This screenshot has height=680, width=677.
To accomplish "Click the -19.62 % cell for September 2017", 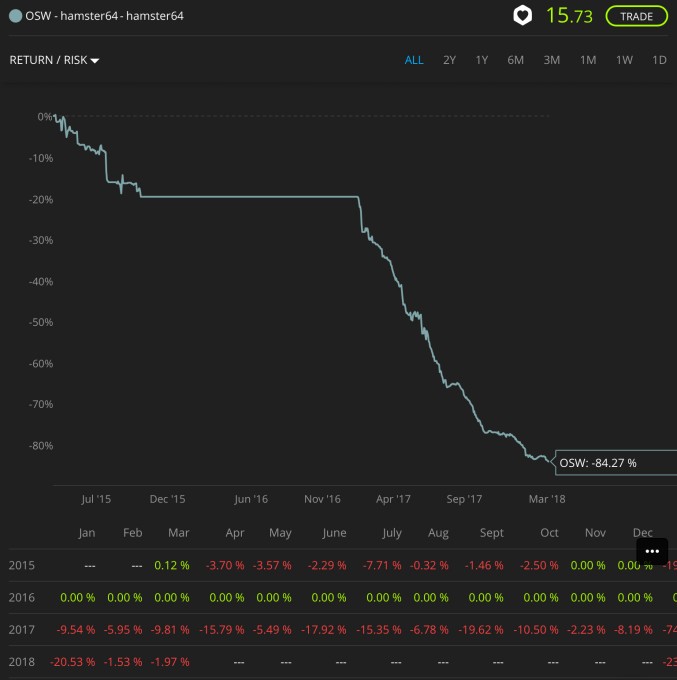I will 481,630.
